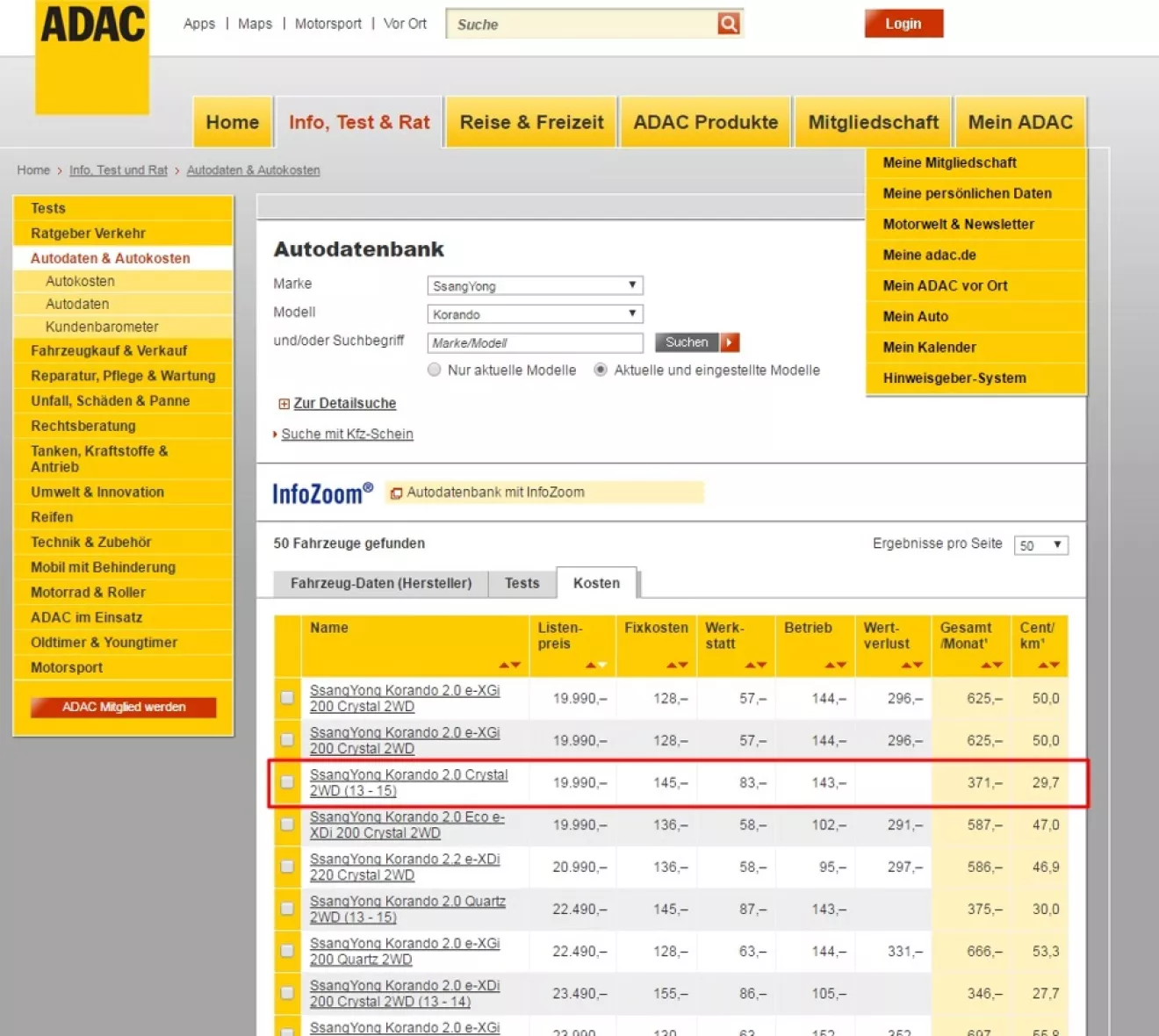
Task: Open Mein ADAC main tab
Action: tap(1020, 122)
